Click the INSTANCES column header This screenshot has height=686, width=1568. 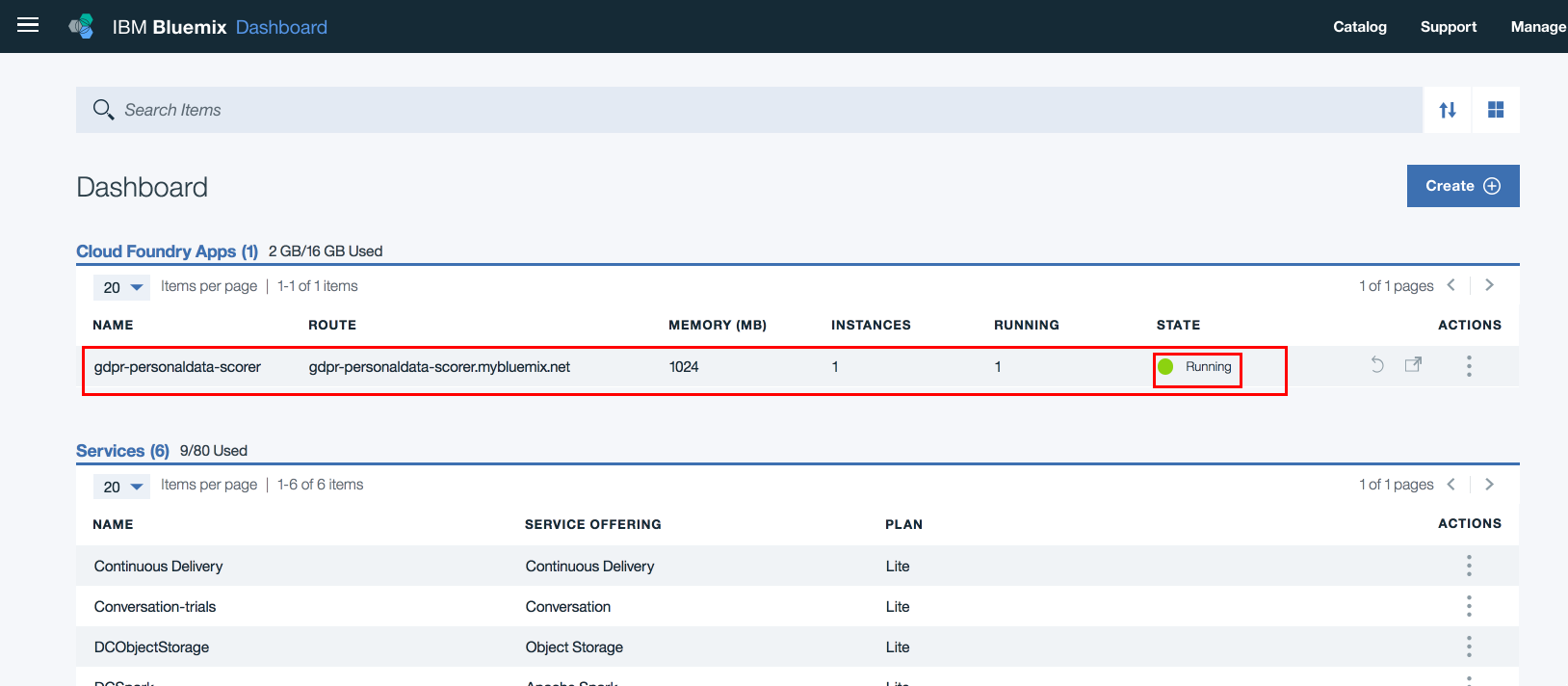click(x=871, y=325)
